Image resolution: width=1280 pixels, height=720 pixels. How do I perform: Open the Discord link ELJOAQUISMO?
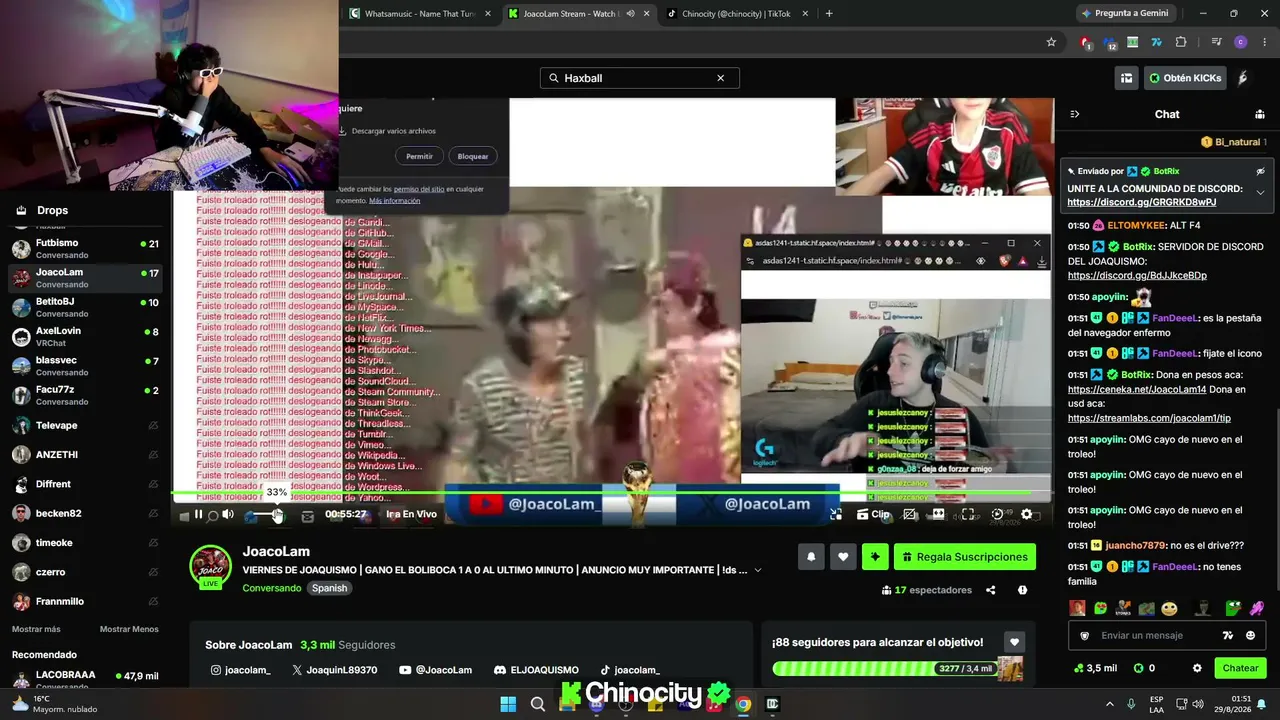(536, 670)
